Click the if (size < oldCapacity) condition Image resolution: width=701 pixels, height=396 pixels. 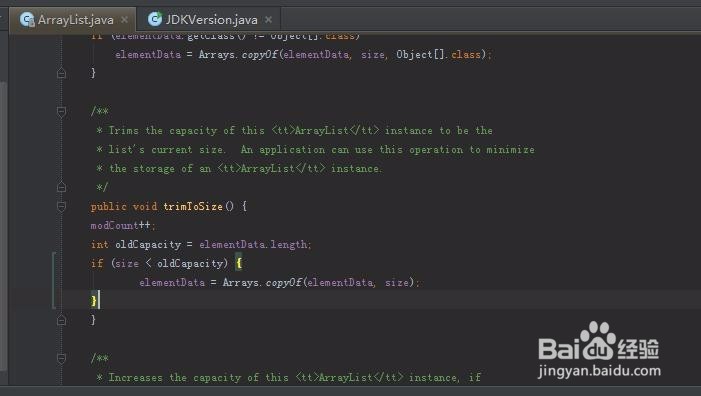(x=160, y=263)
